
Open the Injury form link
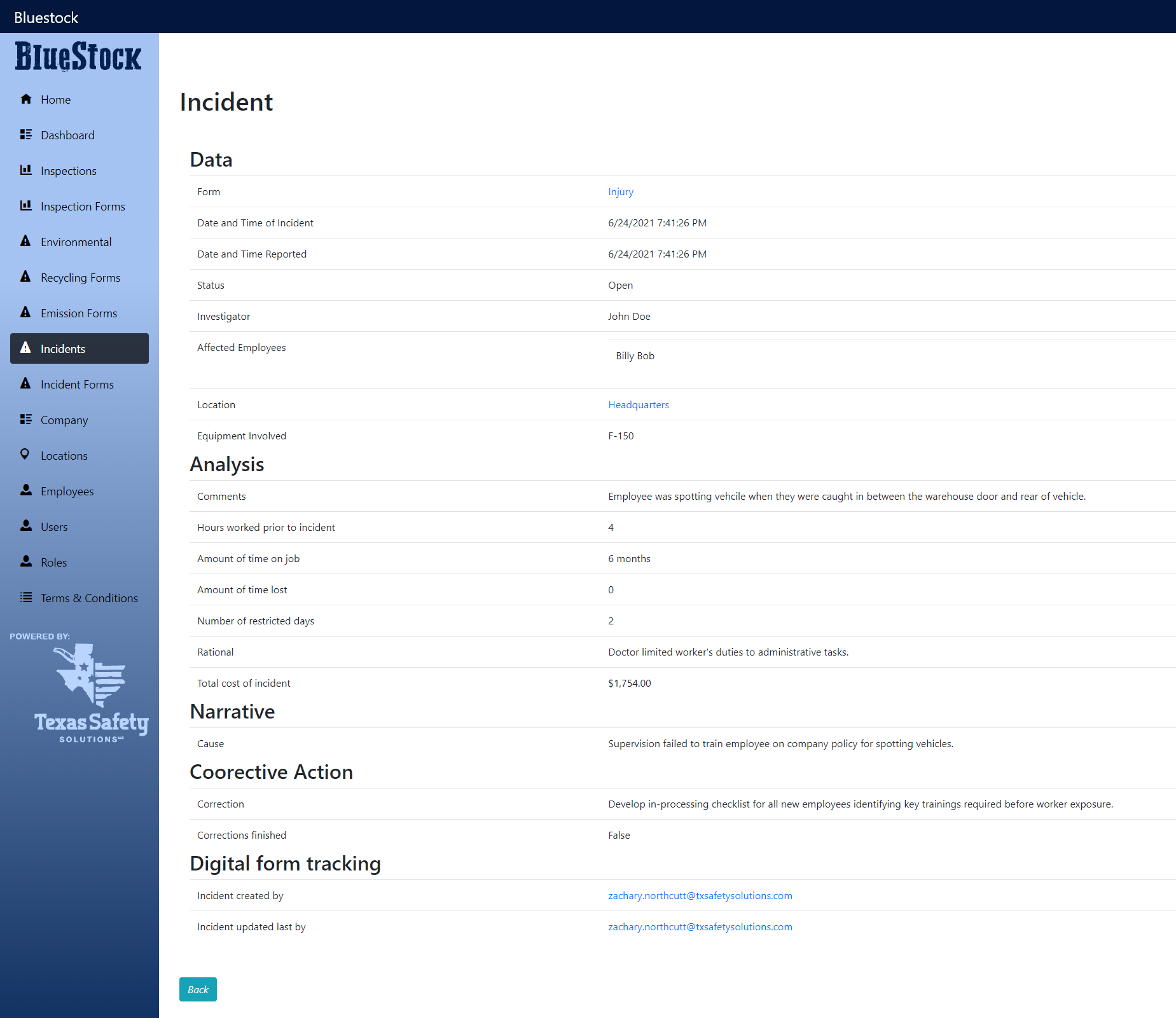tap(620, 191)
